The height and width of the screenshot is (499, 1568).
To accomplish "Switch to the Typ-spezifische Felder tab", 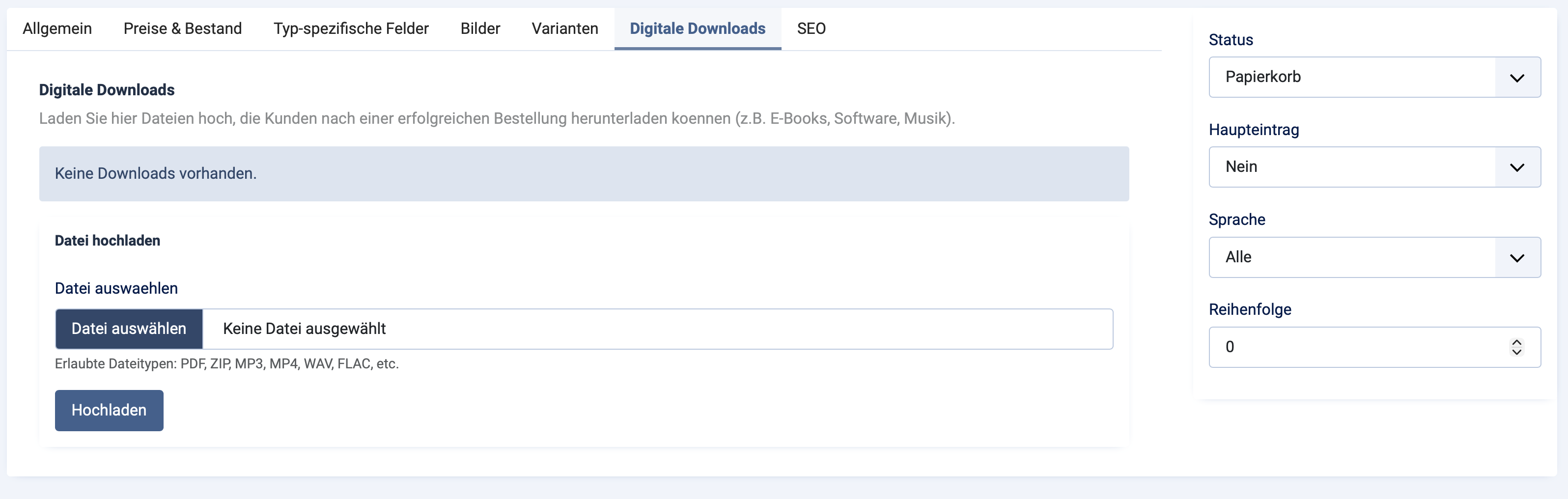I will (x=351, y=28).
